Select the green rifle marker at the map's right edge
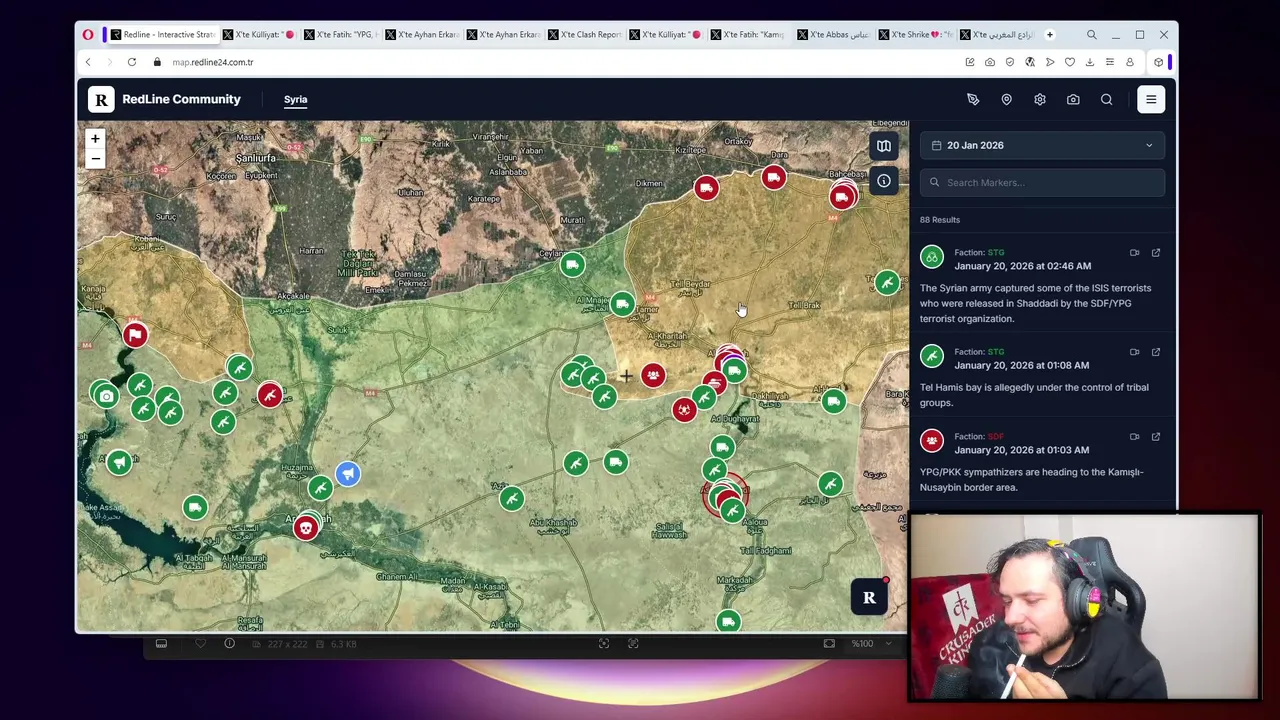 [x=886, y=283]
